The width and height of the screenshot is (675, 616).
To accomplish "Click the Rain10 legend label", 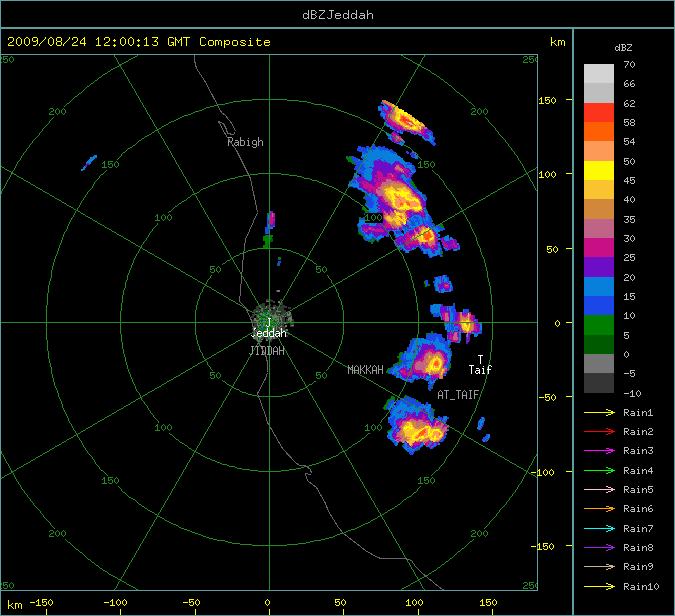I will tap(640, 586).
